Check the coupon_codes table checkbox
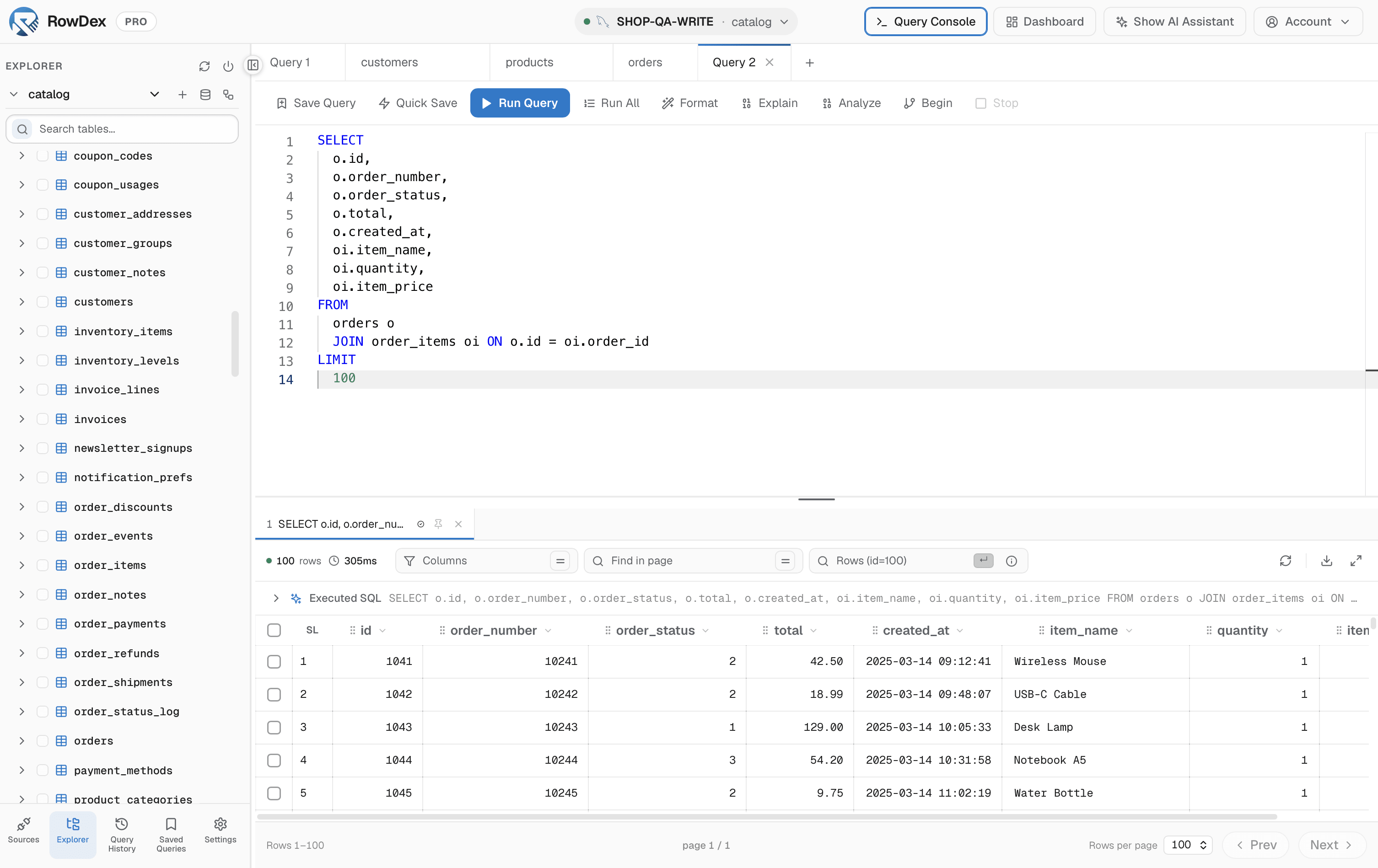 (x=43, y=155)
